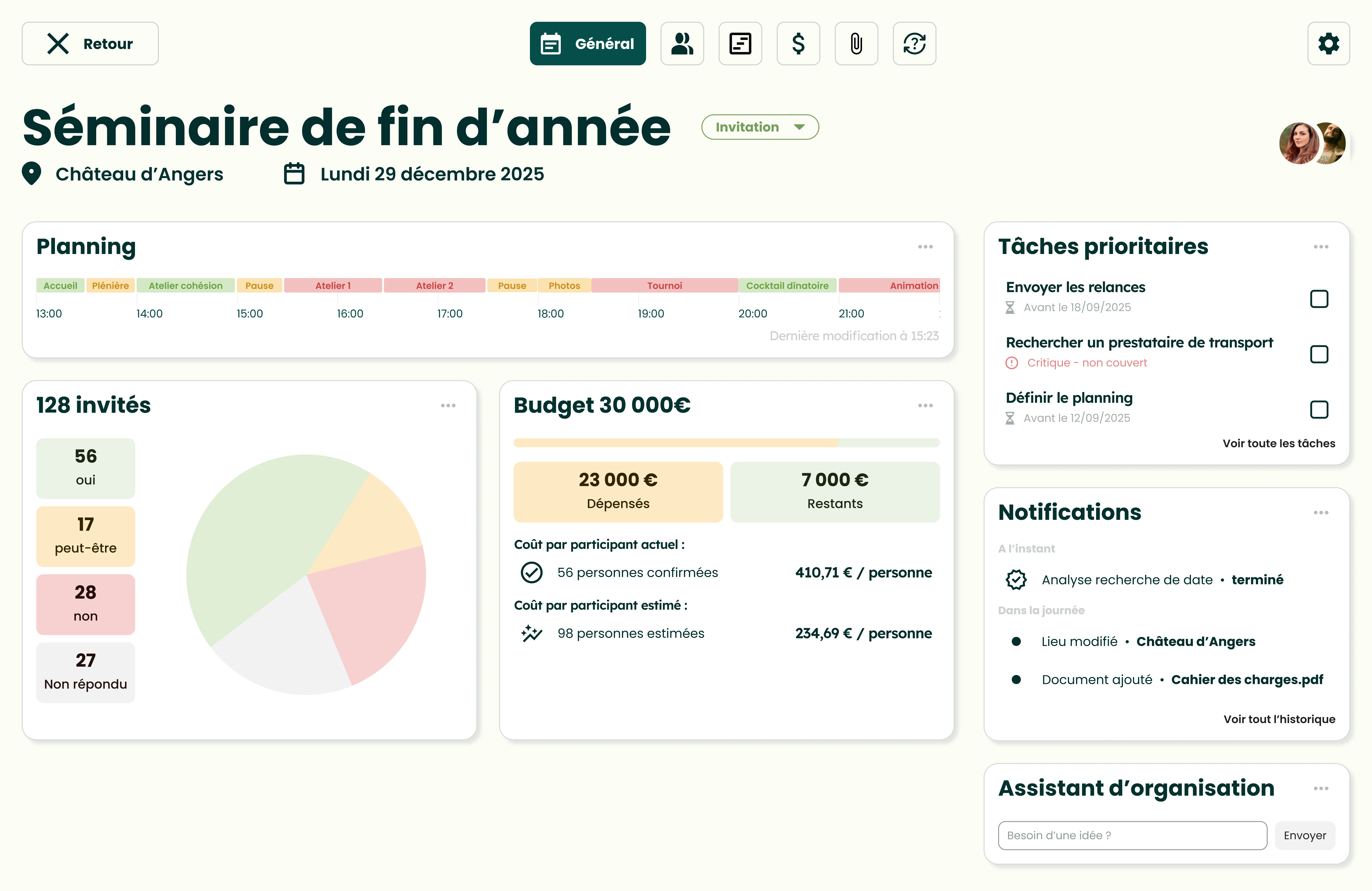
Task: Select the sync icon in the toolbar
Action: [914, 43]
